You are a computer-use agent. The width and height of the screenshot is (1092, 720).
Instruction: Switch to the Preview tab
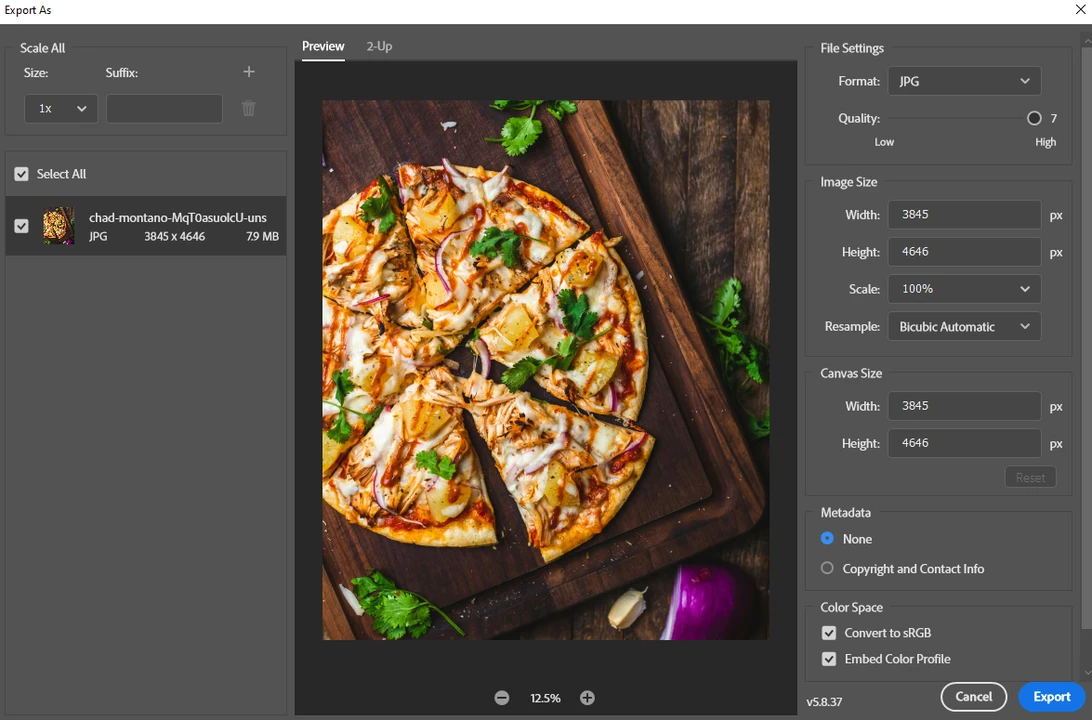tap(323, 46)
